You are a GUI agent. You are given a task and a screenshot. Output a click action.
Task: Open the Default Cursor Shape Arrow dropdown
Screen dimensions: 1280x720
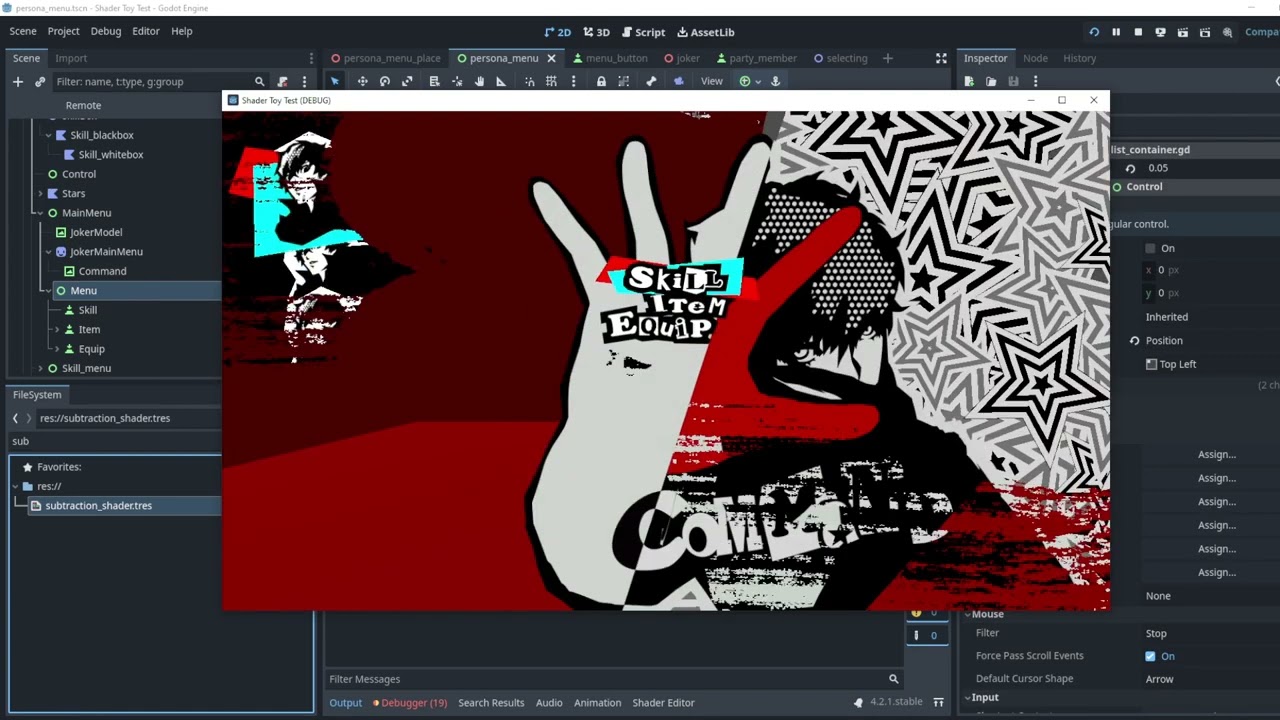click(x=1208, y=679)
